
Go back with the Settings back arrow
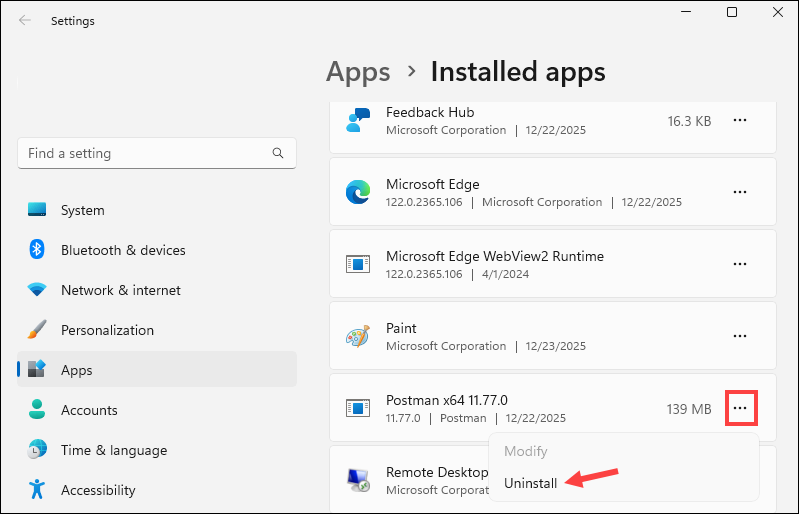(24, 20)
